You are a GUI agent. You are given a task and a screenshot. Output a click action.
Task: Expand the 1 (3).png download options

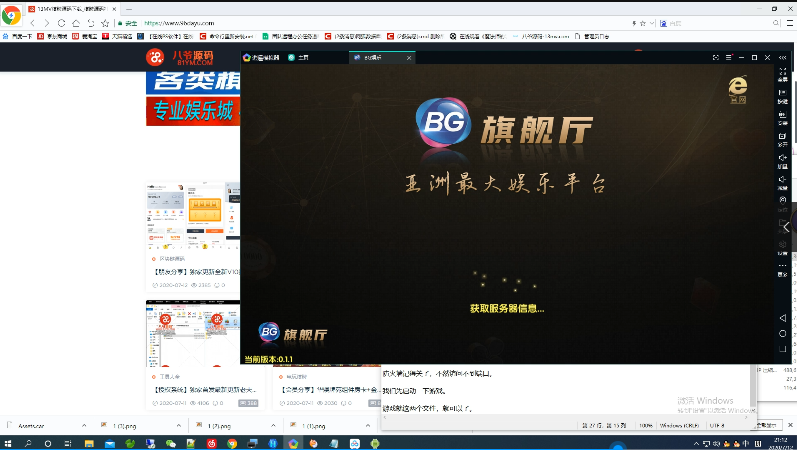(178, 425)
